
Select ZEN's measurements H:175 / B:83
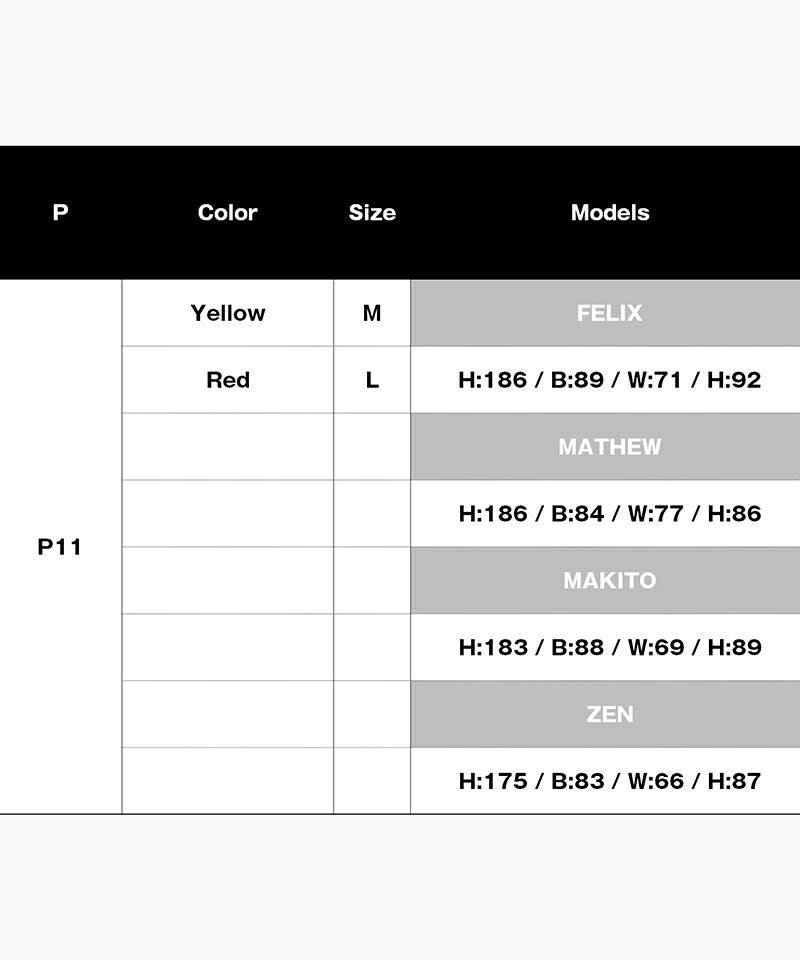pos(609,781)
